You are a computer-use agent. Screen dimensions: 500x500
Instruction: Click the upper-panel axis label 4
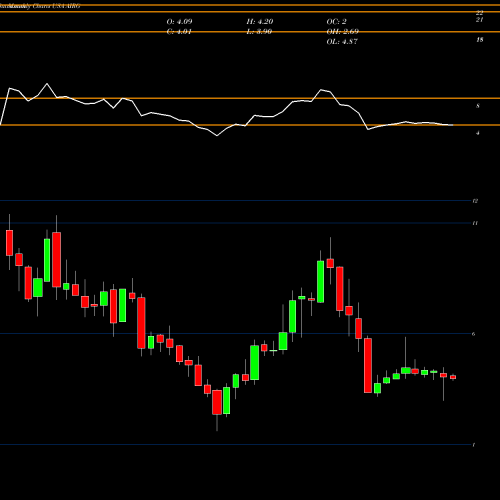click(x=478, y=133)
